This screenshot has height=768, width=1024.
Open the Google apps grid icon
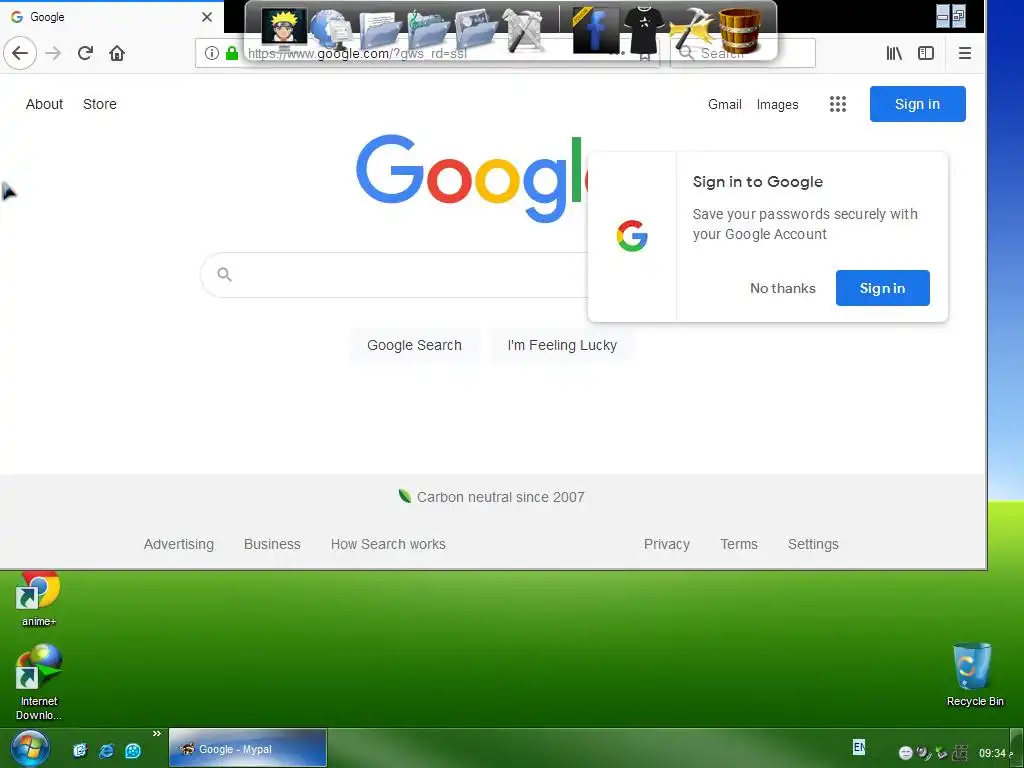pos(838,104)
